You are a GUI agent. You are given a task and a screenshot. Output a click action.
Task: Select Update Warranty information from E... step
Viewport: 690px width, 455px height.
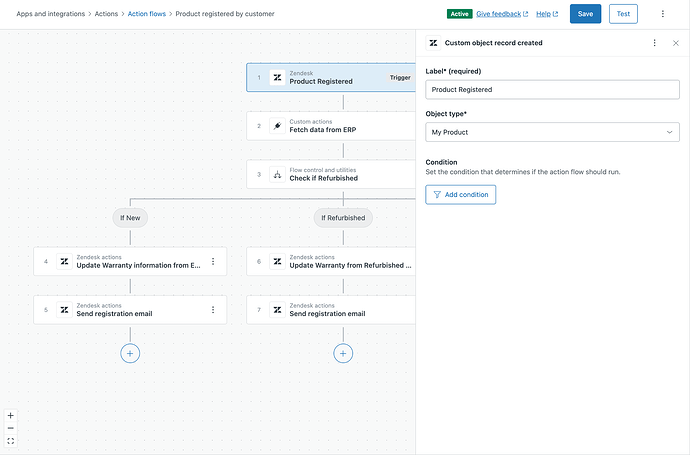coord(130,261)
